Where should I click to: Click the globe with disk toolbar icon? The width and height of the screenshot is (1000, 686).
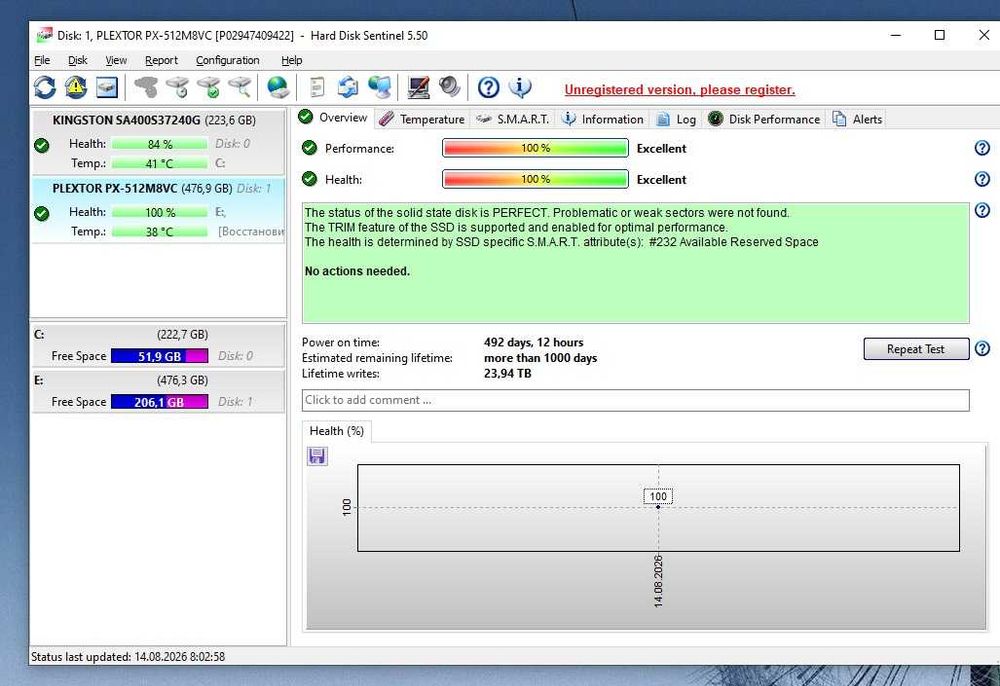pyautogui.click(x=278, y=87)
